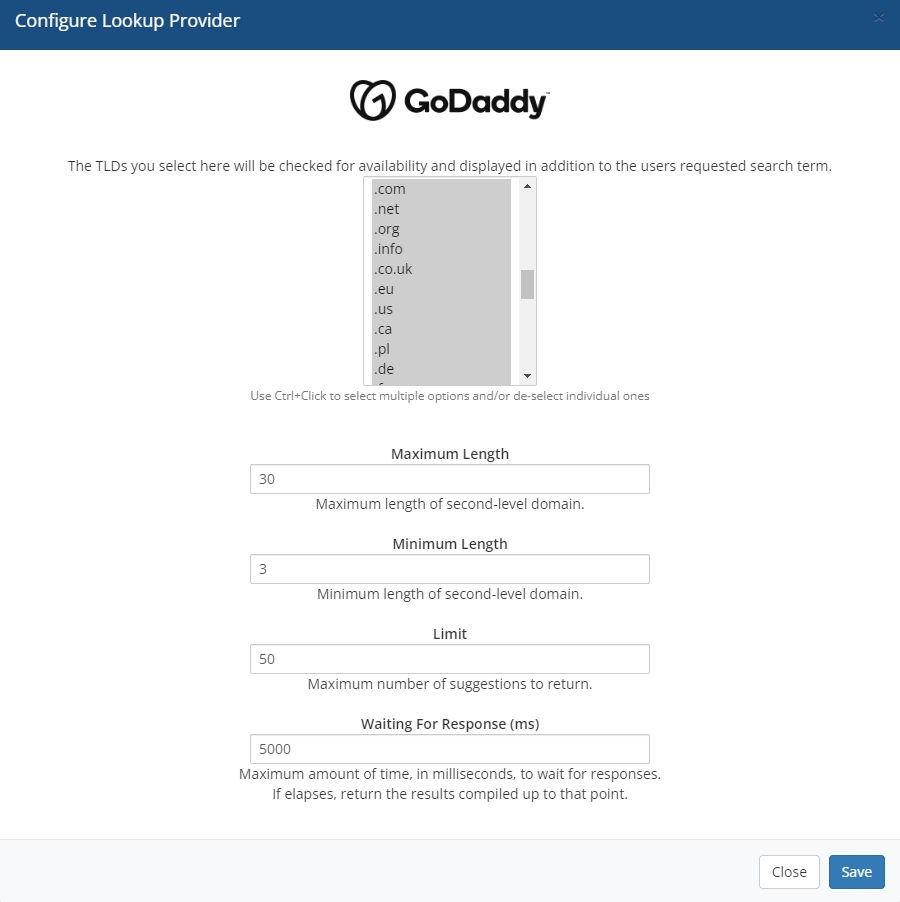Dismiss the dialog with the X

click(x=878, y=18)
